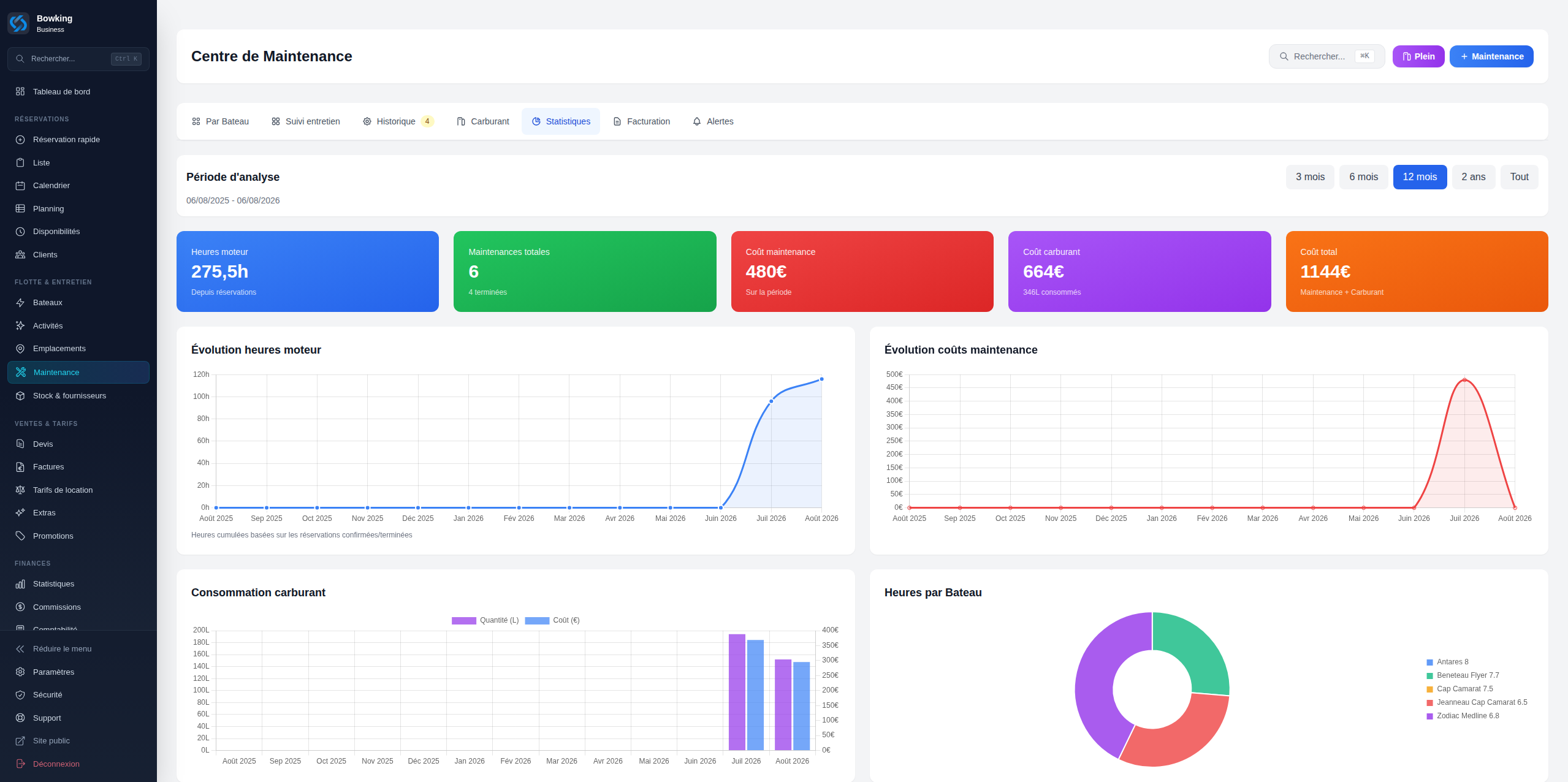1568x782 pixels.
Task: Open the Promotions tag icon
Action: coord(20,536)
